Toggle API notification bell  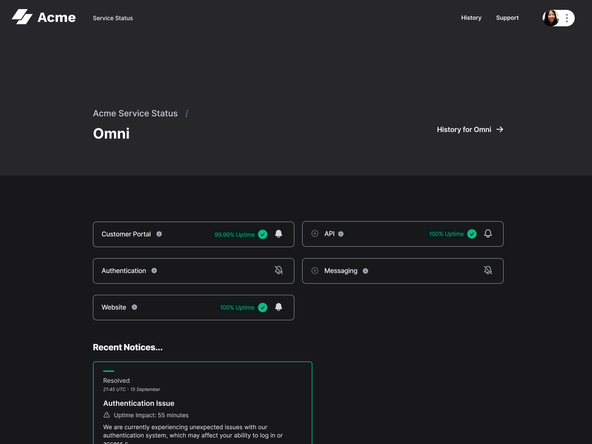(x=488, y=234)
